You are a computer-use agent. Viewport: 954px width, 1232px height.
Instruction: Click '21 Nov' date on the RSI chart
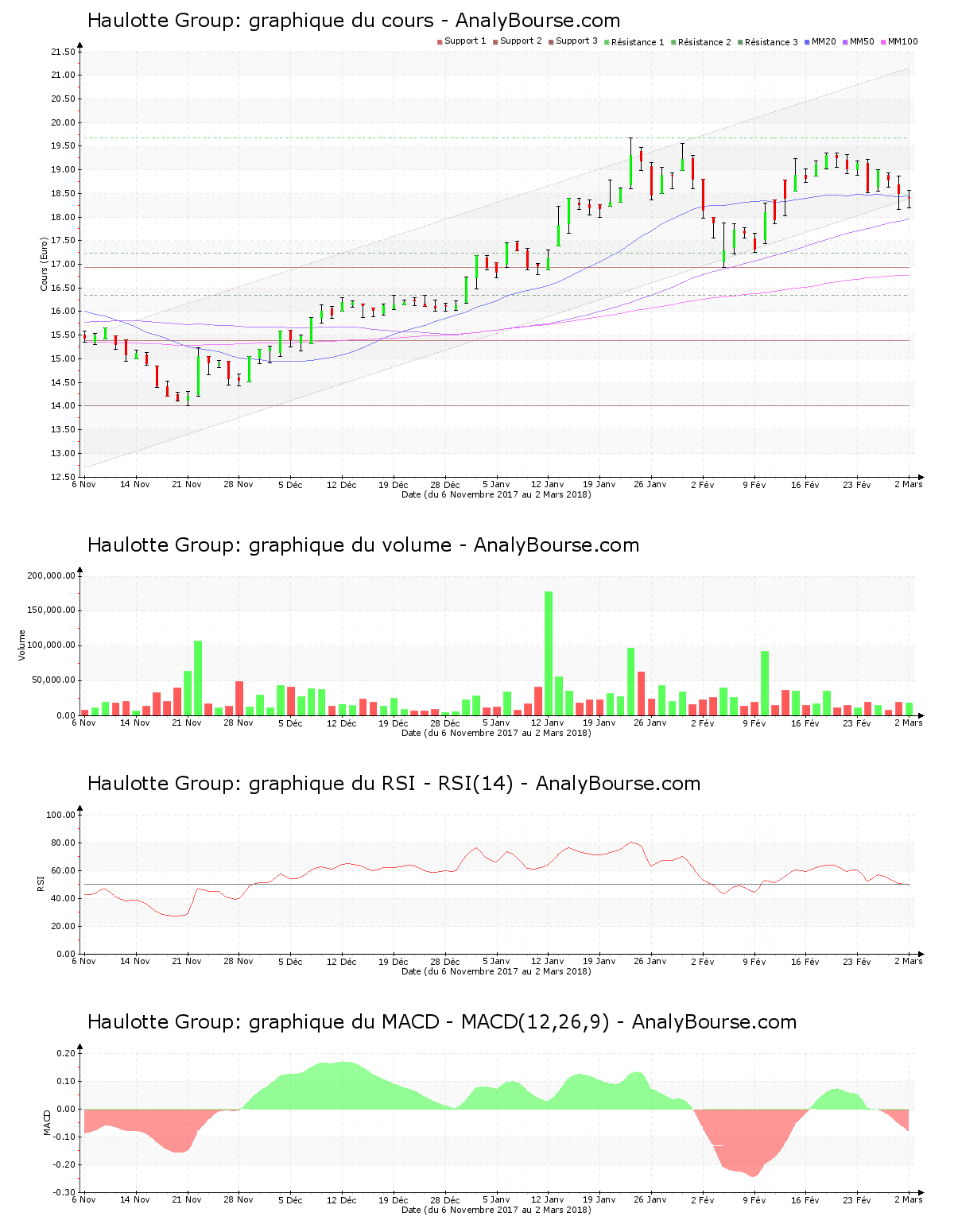[x=187, y=961]
